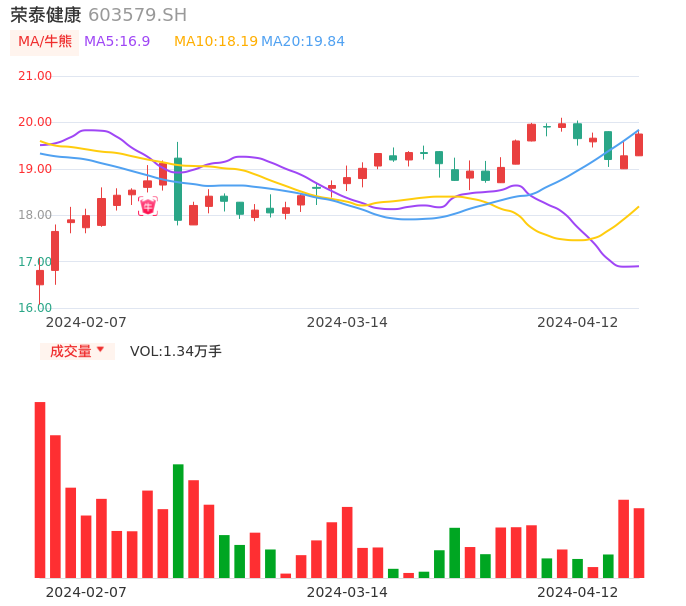Click the tallest green volume bar
686x606 pixels.
178,520
